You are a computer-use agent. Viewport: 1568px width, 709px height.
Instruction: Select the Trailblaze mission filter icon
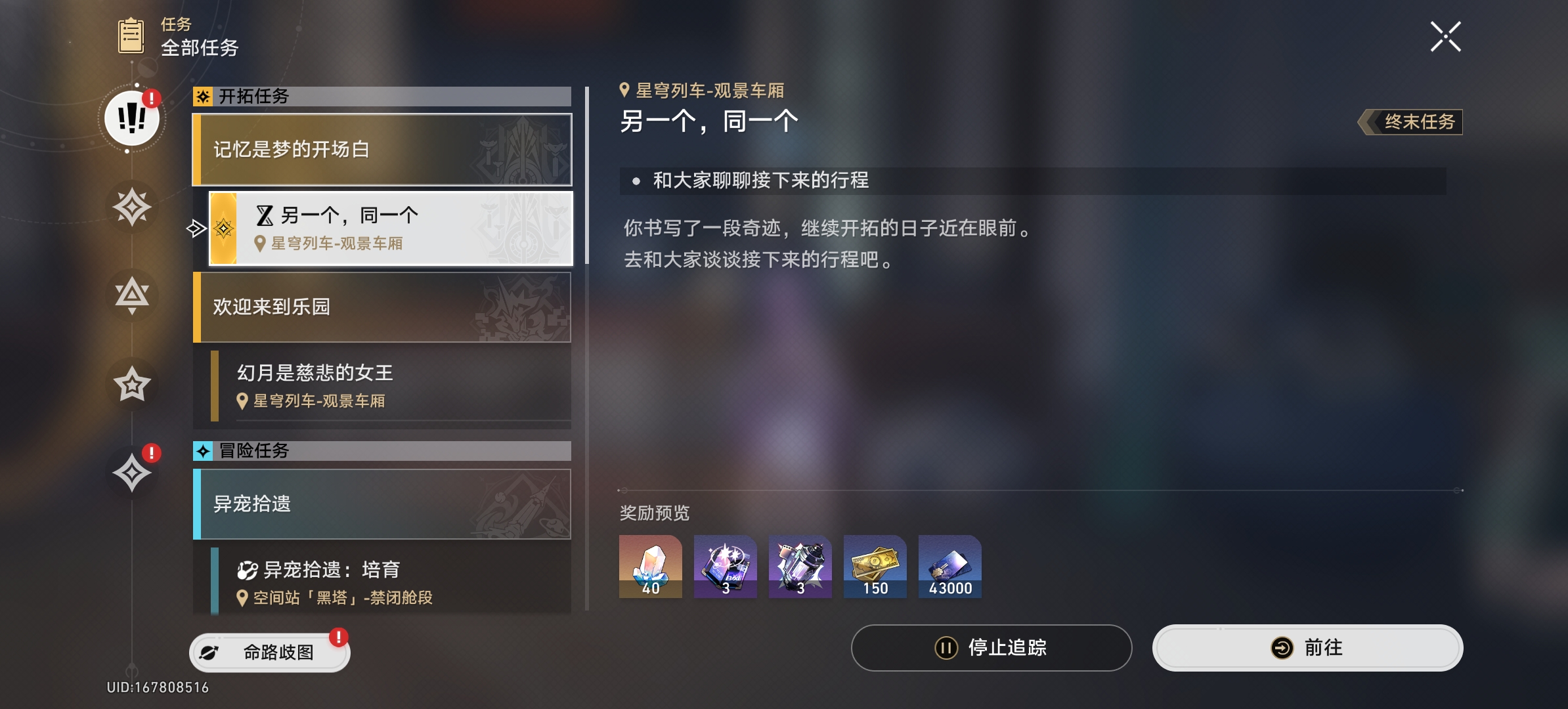(132, 207)
